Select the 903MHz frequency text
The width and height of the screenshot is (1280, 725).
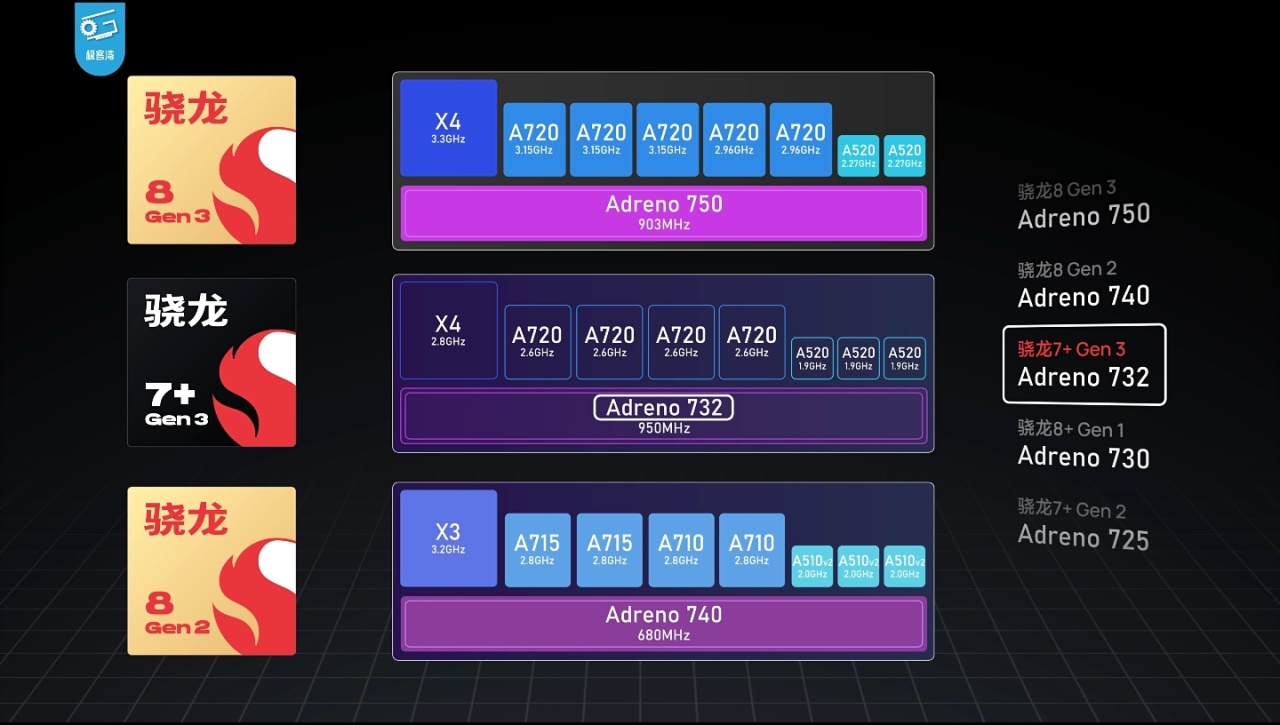[664, 225]
